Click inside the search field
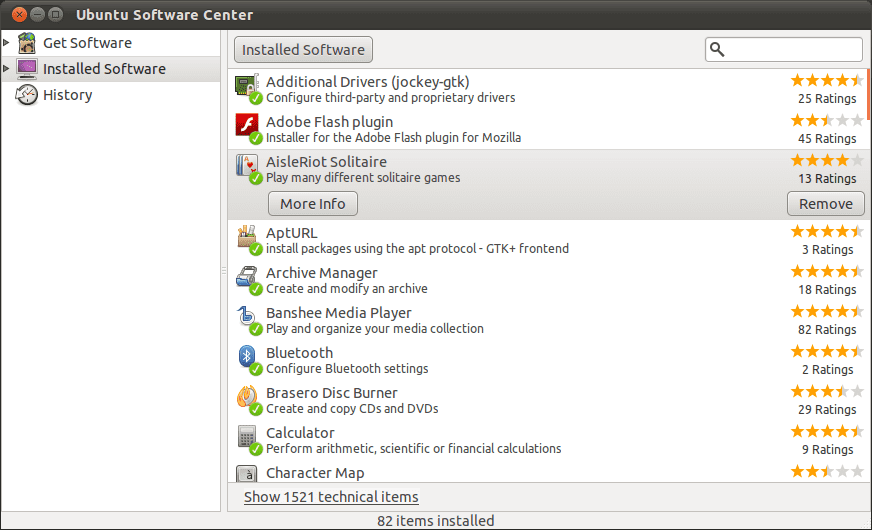Image resolution: width=872 pixels, height=530 pixels. pos(784,49)
